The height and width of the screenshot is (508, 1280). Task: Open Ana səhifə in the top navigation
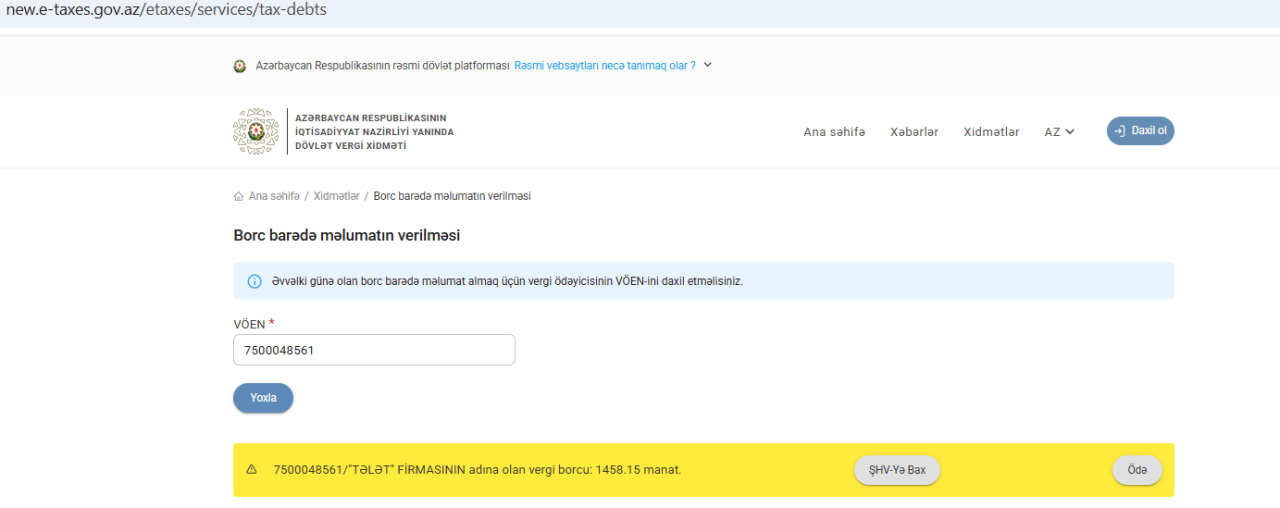coord(834,132)
